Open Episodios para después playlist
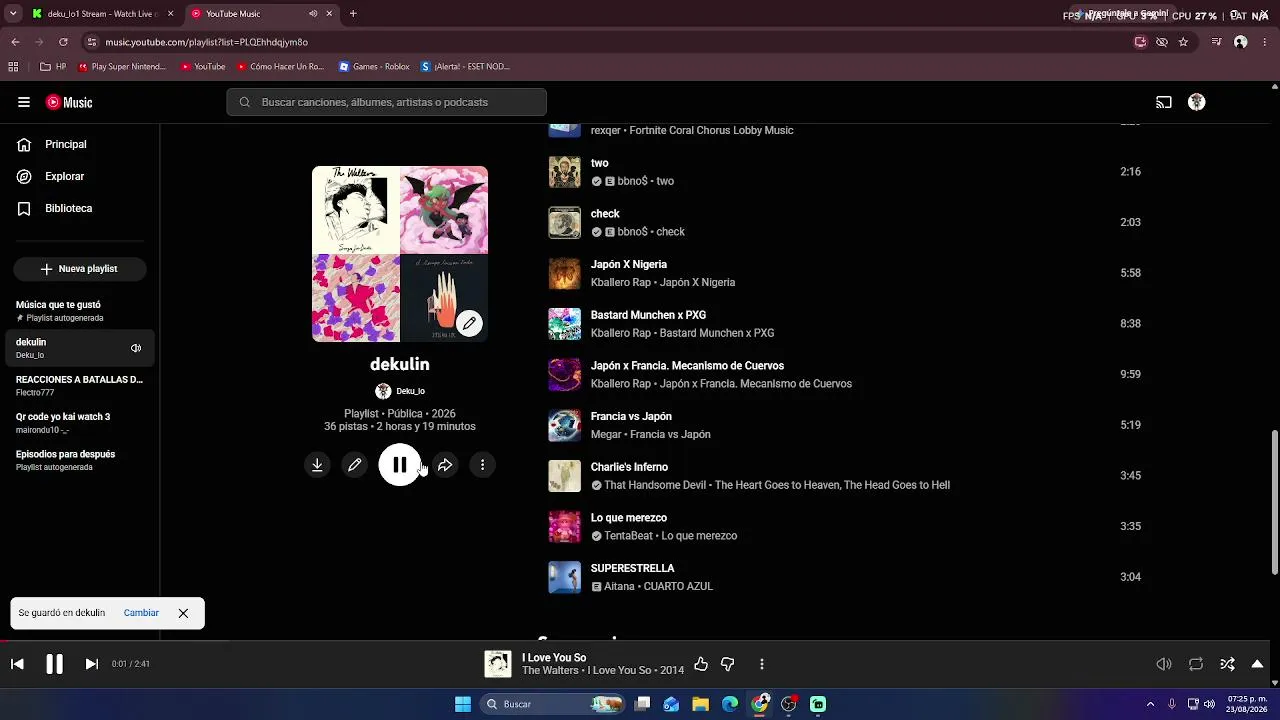Image resolution: width=1280 pixels, height=720 pixels. 80,460
